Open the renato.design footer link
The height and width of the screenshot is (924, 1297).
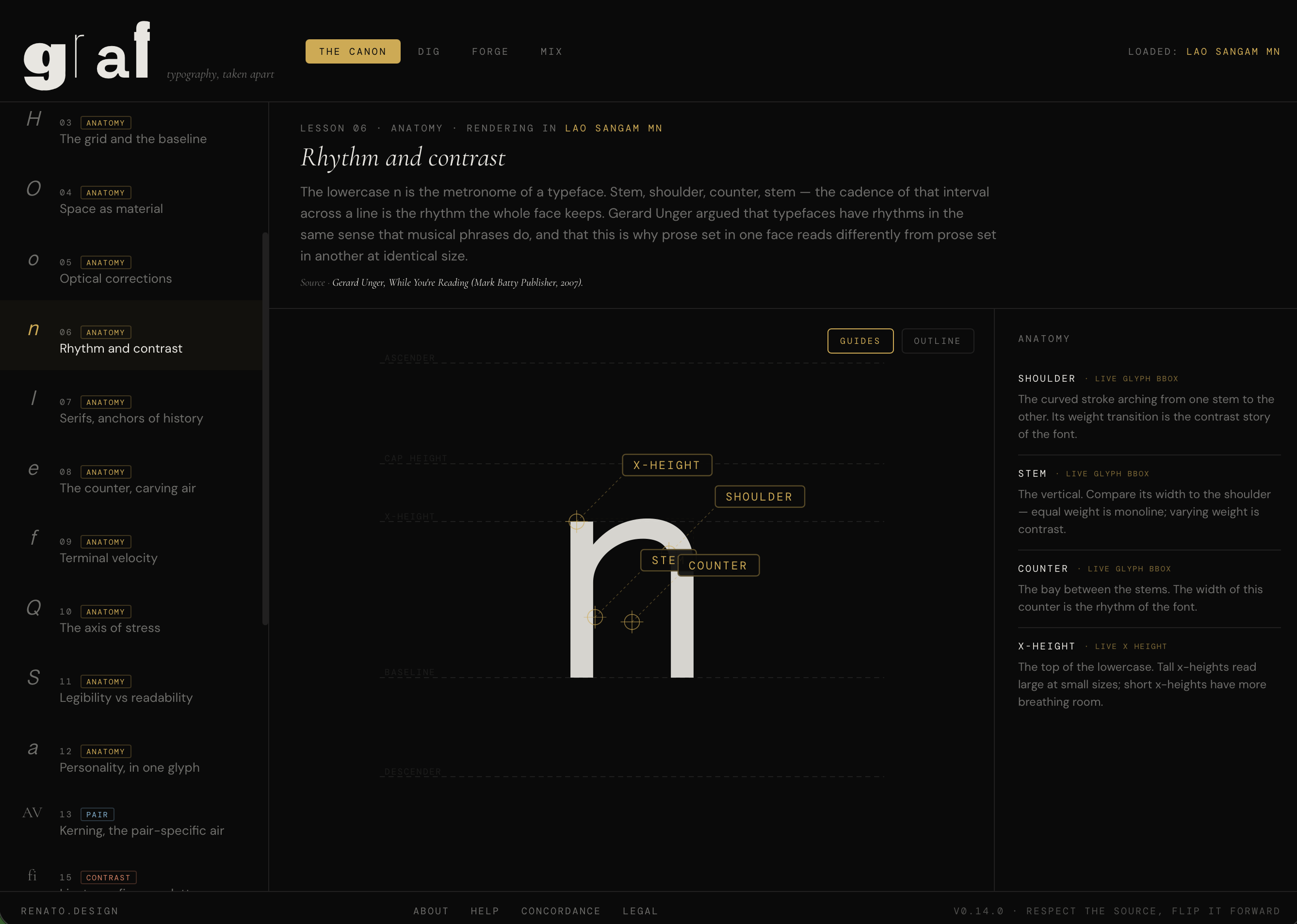pos(69,911)
